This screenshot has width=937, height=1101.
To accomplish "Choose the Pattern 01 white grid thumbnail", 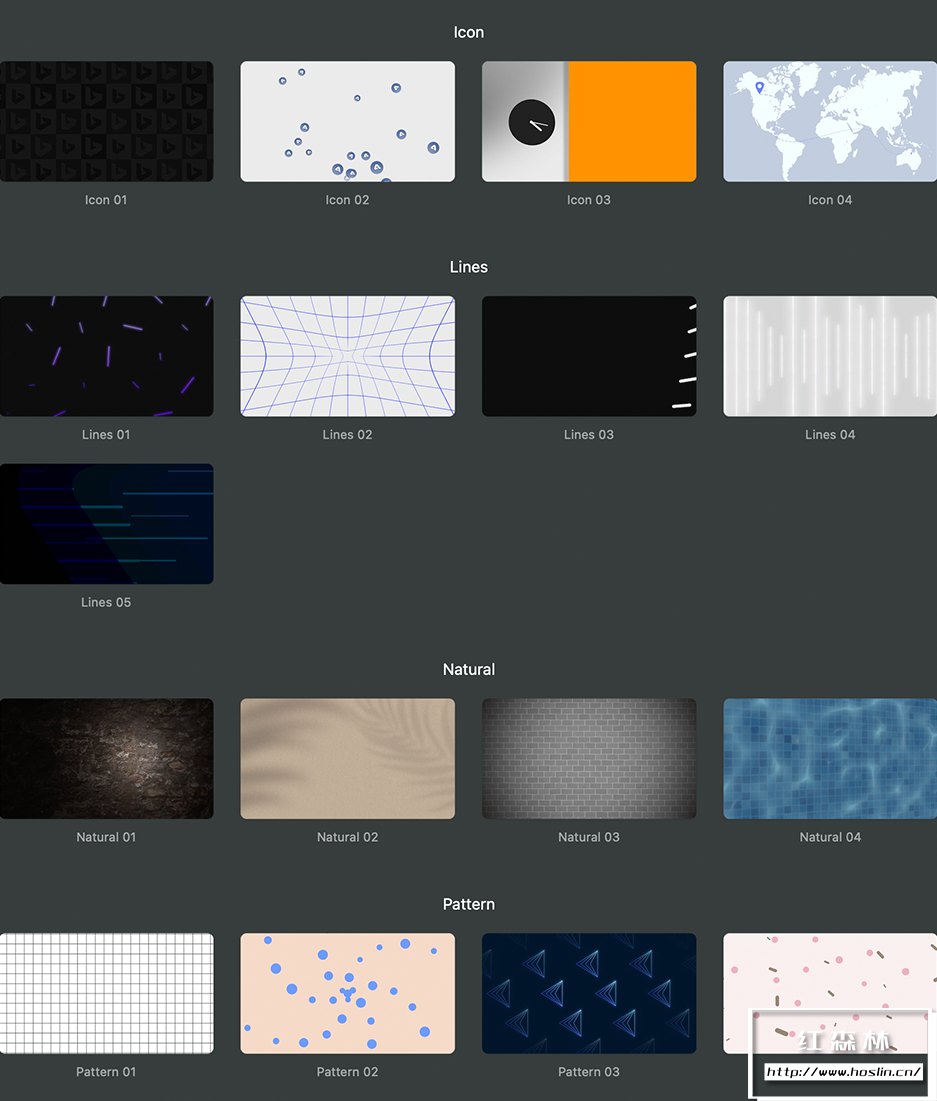I will [x=107, y=993].
